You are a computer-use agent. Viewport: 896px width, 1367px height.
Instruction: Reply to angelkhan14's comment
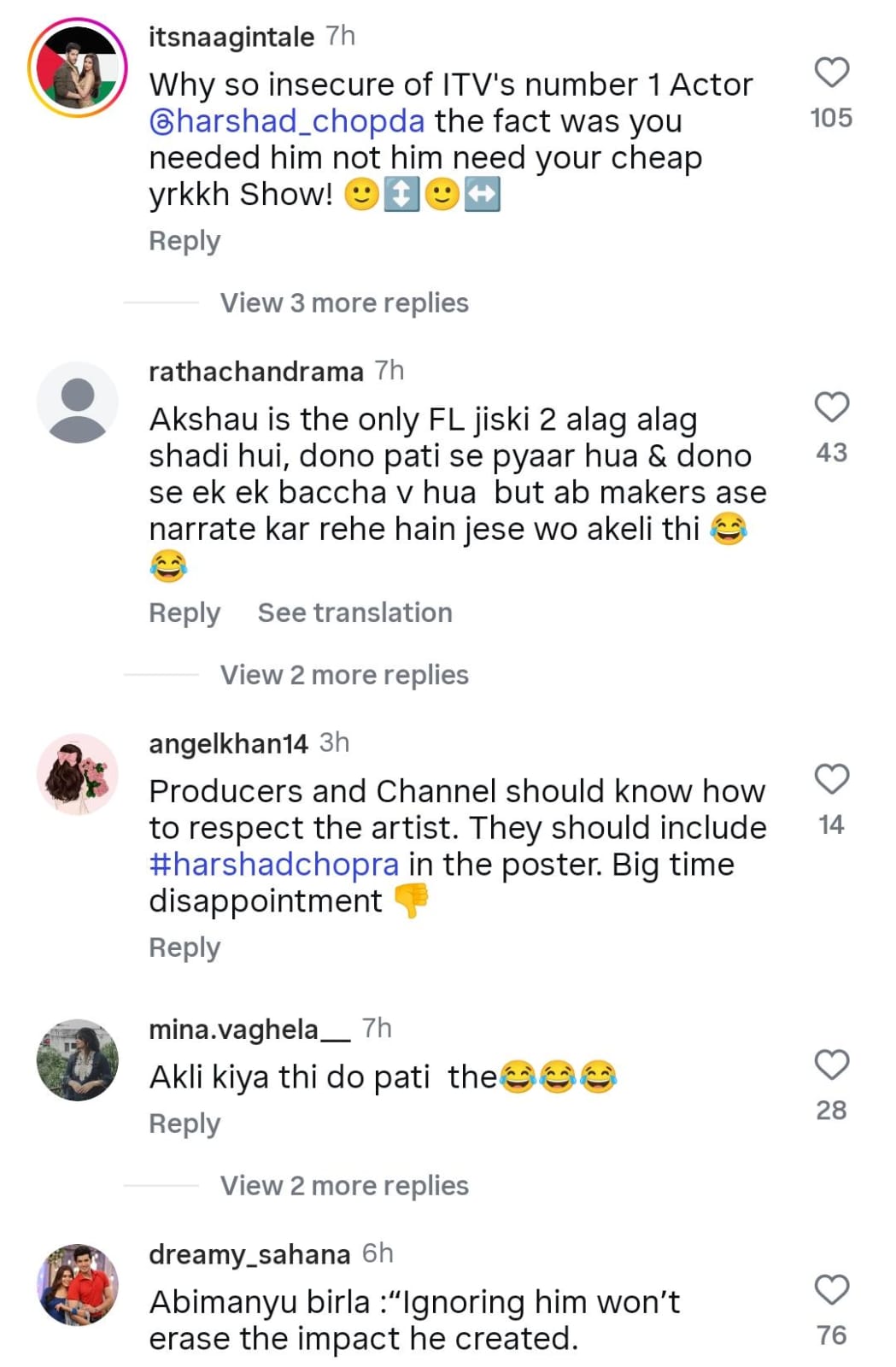point(184,948)
